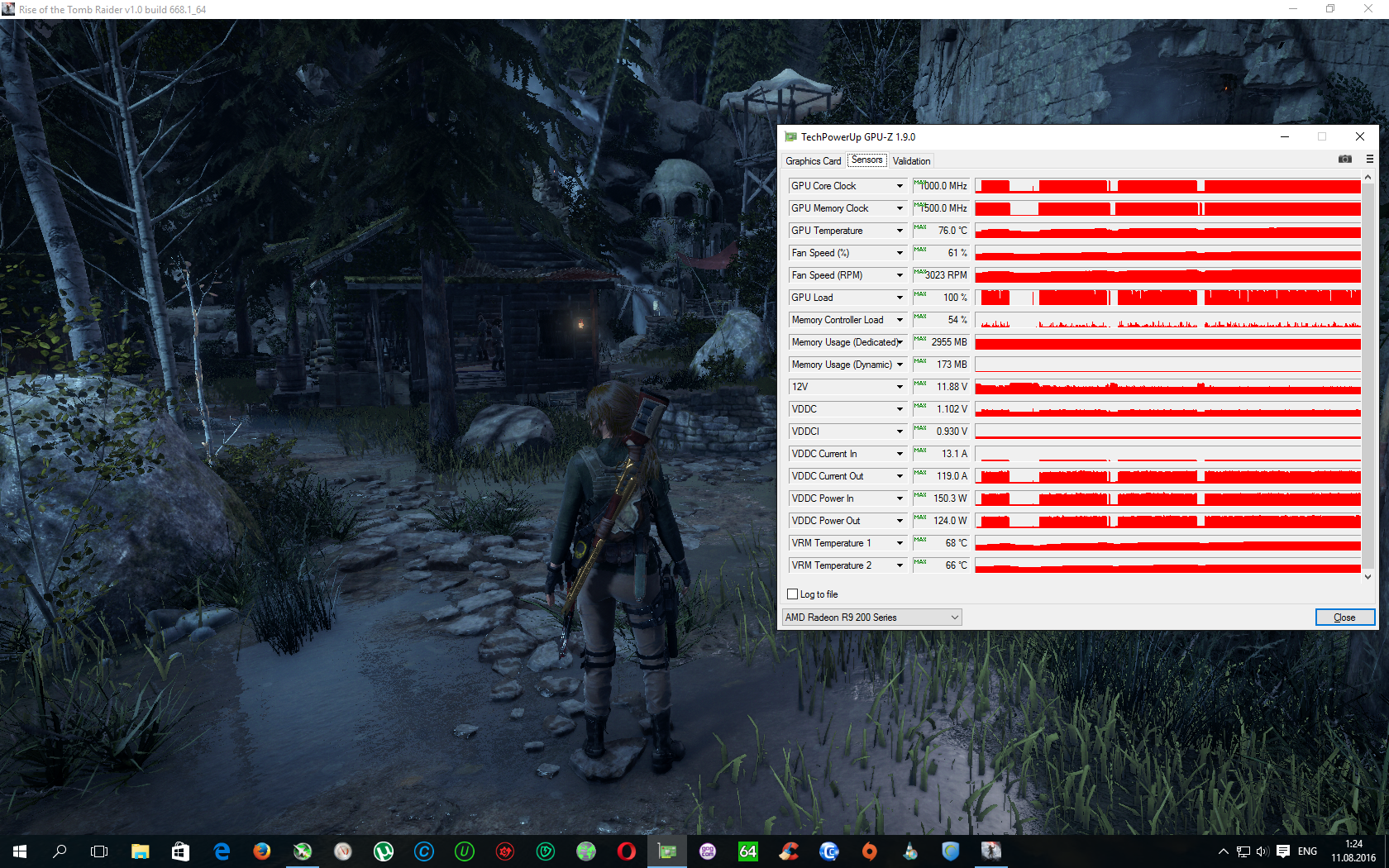Open the ENG language switcher in tray
Image resolution: width=1389 pixels, height=868 pixels.
pyautogui.click(x=1307, y=851)
